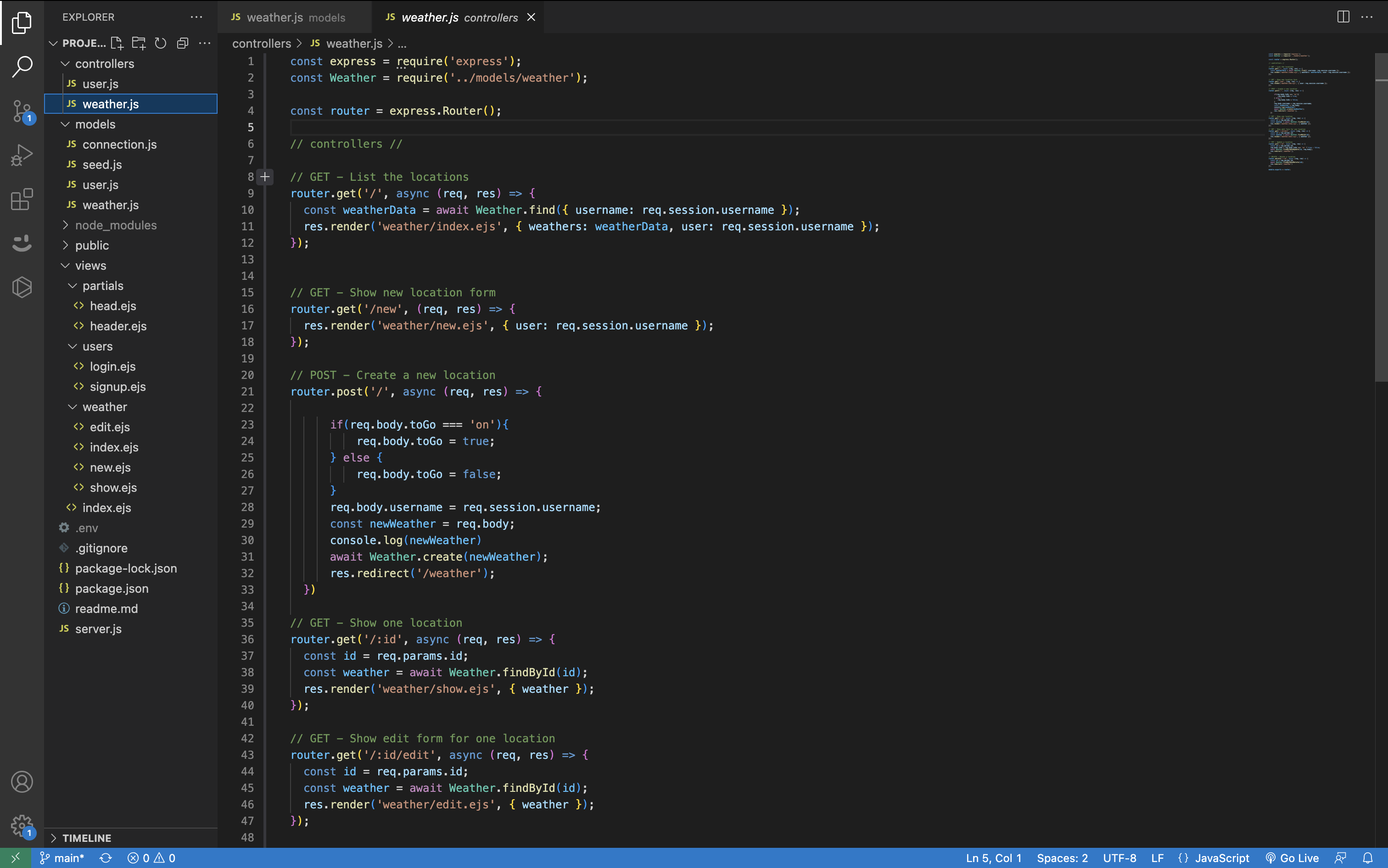Collapse the views folder
This screenshot has height=868, width=1388.
pyautogui.click(x=90, y=265)
